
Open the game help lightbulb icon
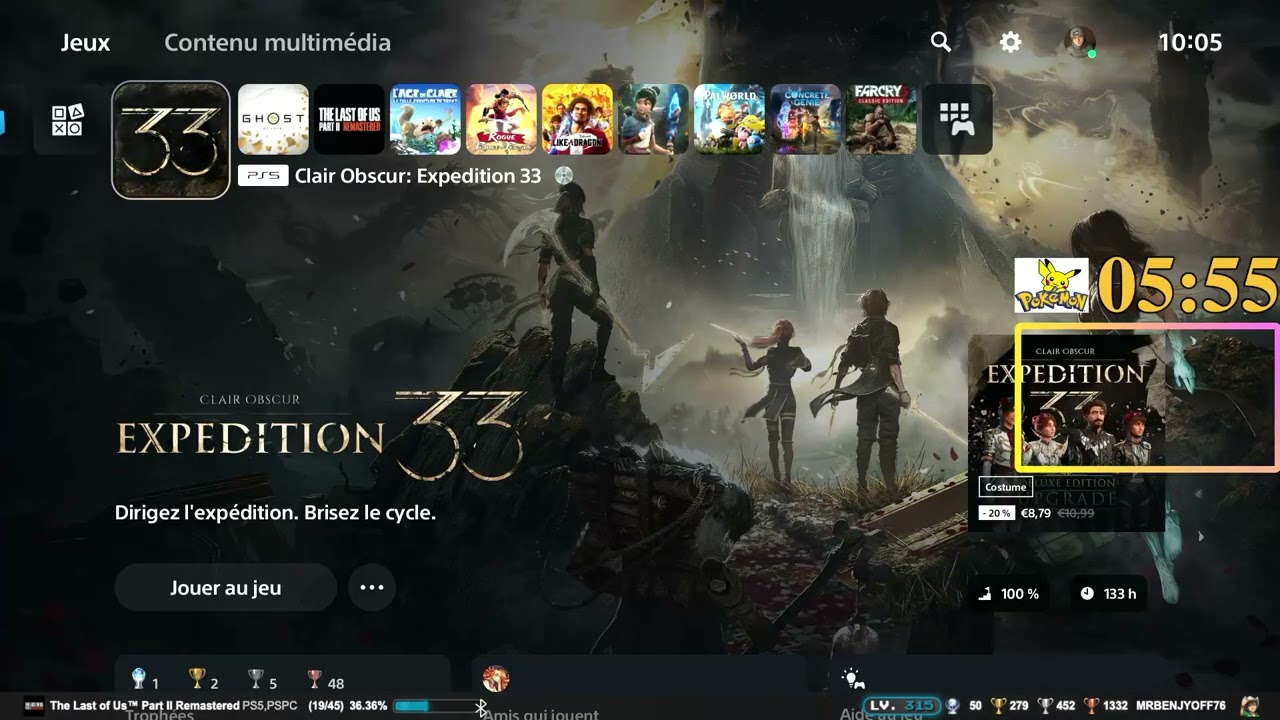tap(853, 680)
